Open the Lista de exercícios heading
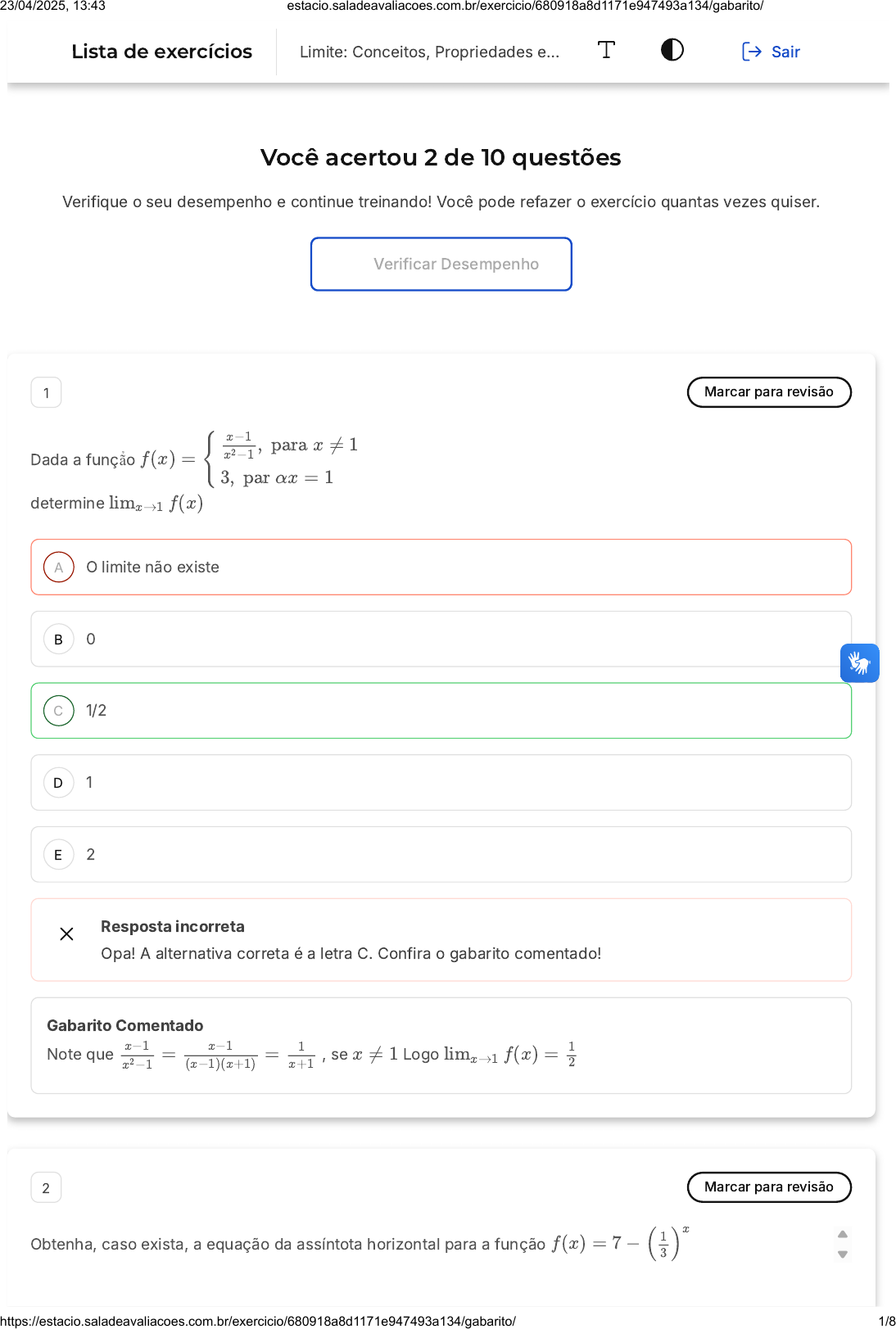The image size is (896, 1329). click(162, 52)
